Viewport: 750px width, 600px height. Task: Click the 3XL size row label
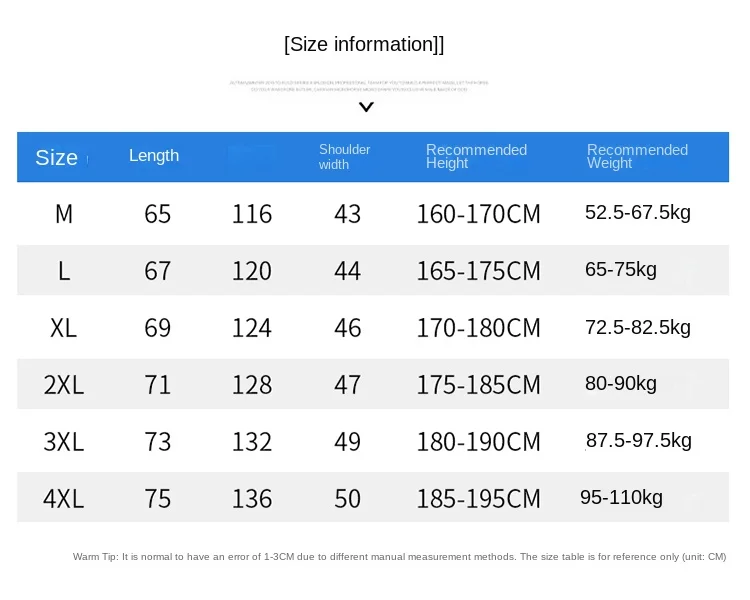coord(64,442)
